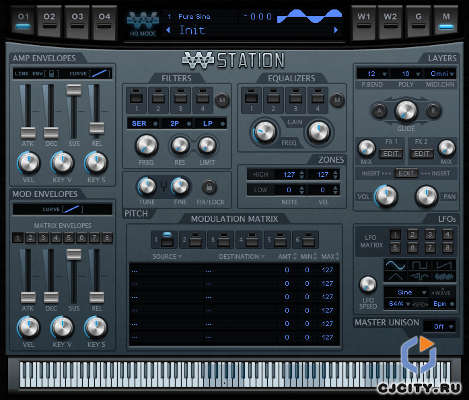Click the mod envelope REL slider
The image size is (469, 400).
[x=97, y=297]
